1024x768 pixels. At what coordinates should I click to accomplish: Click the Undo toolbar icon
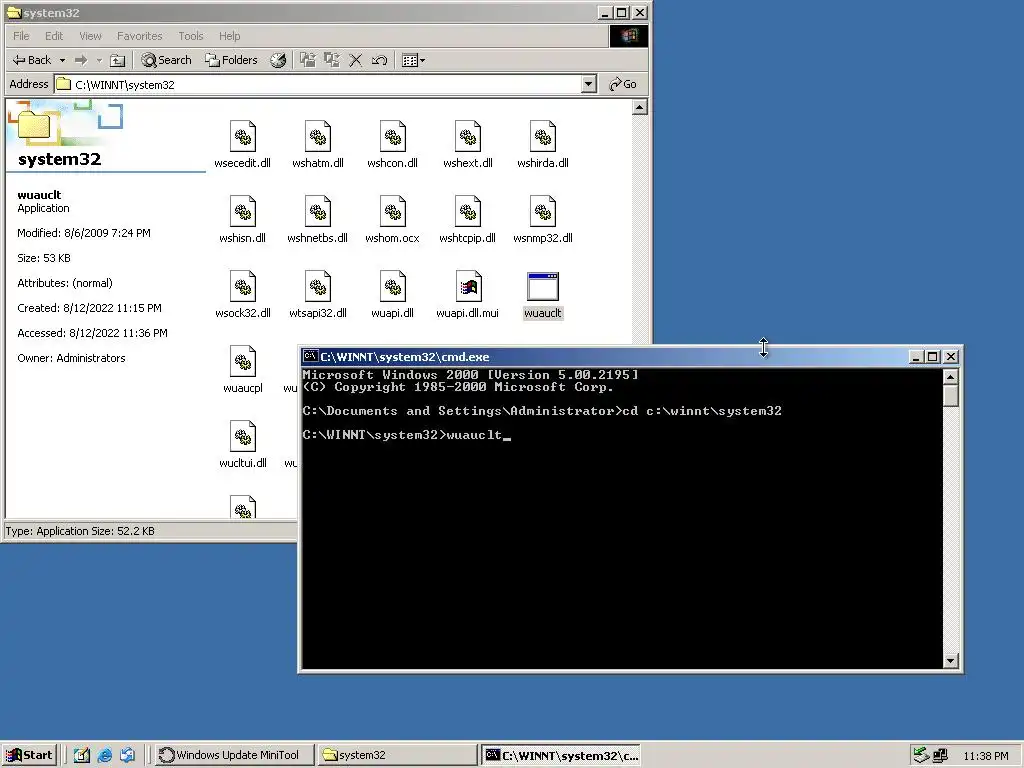tap(379, 60)
